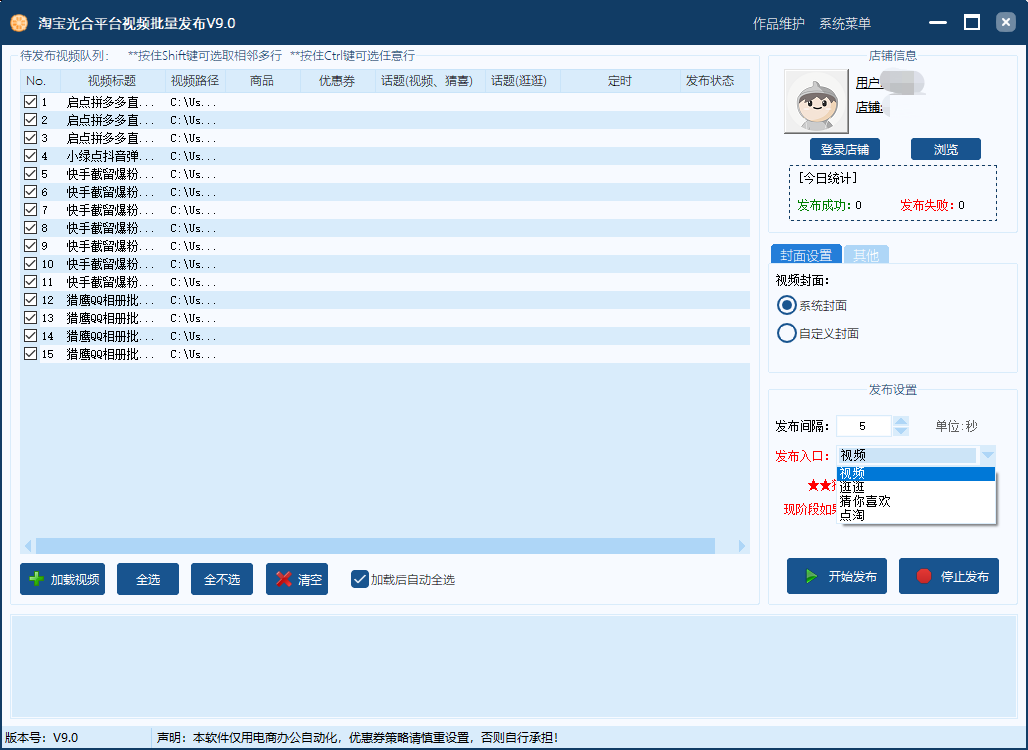Click the horizontal scrollbar thumb under the queue
This screenshot has width=1028, height=750.
click(375, 545)
